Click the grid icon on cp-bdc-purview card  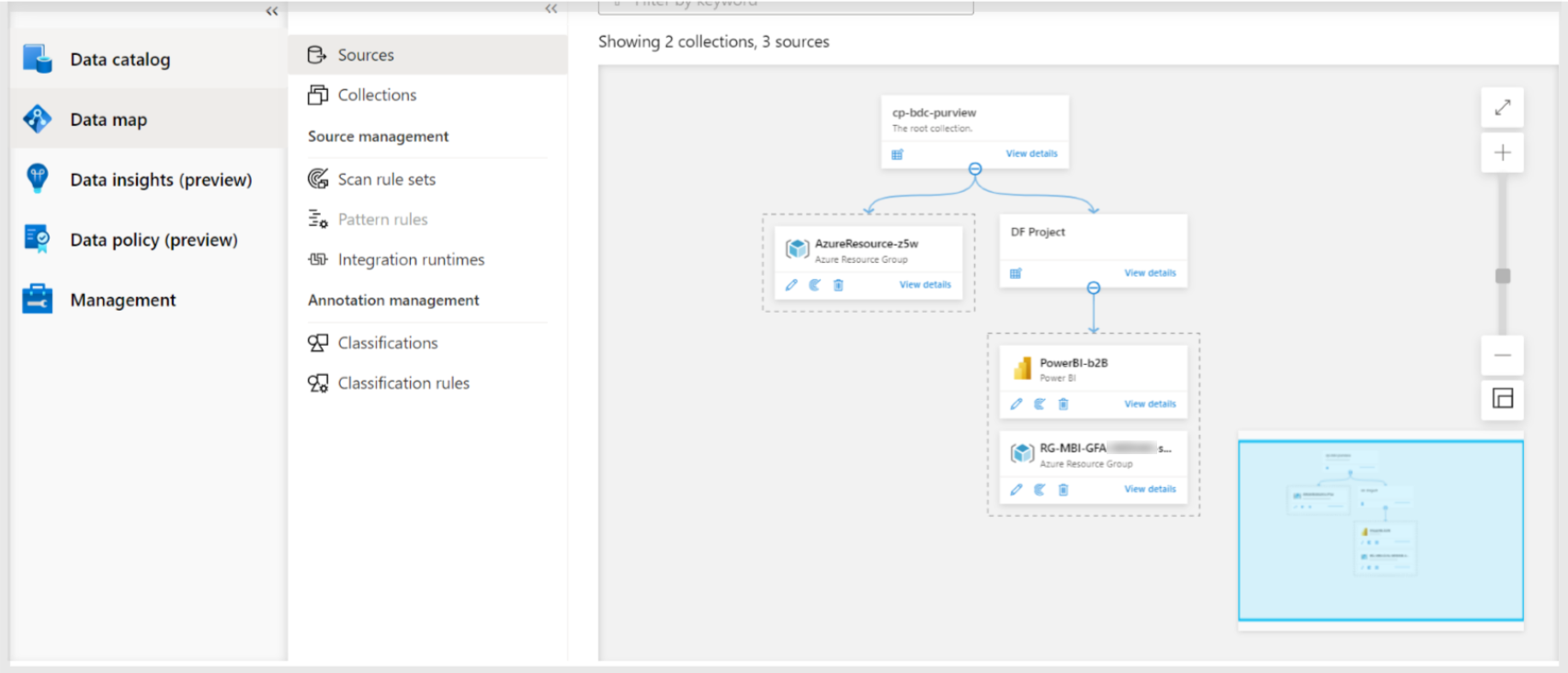click(897, 154)
